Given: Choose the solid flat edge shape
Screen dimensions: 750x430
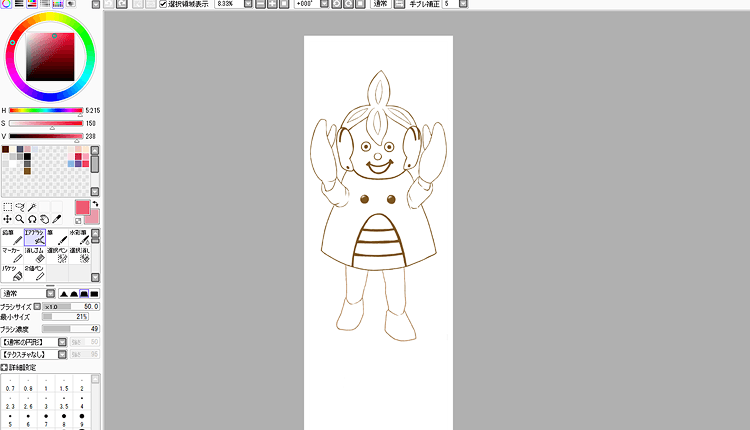Looking at the screenshot, I should pos(94,294).
